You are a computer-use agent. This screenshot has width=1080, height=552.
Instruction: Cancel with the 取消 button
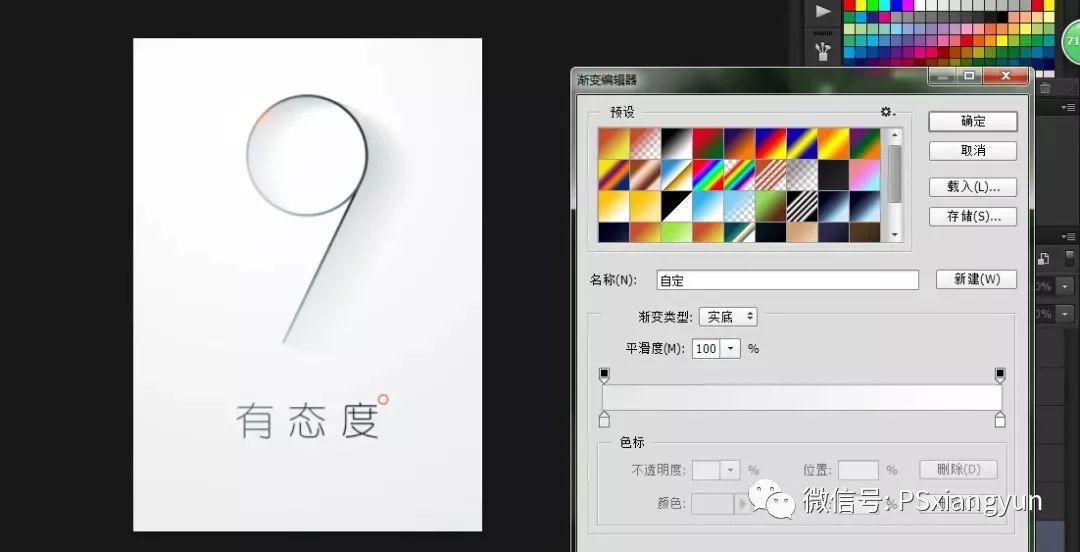click(x=973, y=151)
